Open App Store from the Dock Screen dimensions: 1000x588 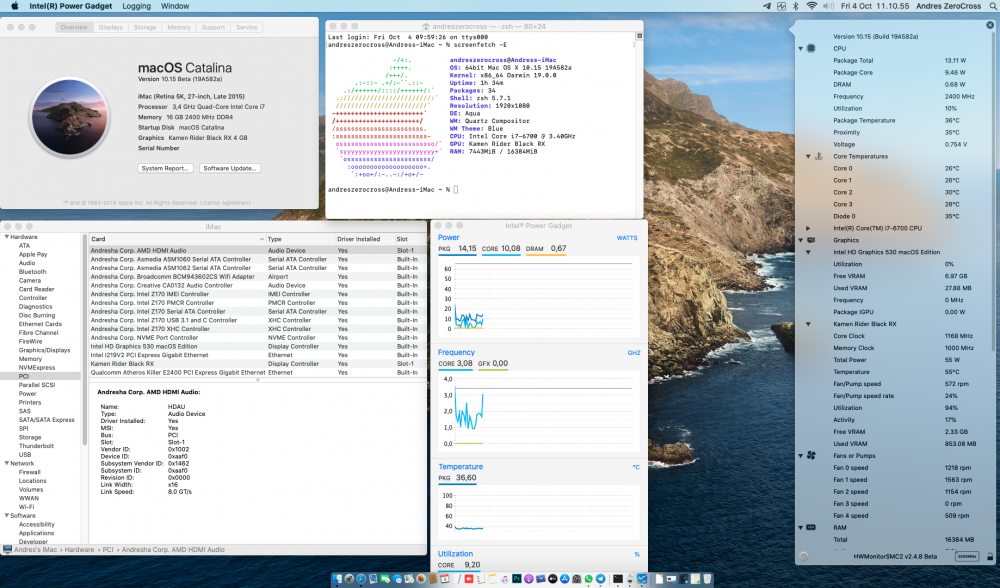coord(564,578)
